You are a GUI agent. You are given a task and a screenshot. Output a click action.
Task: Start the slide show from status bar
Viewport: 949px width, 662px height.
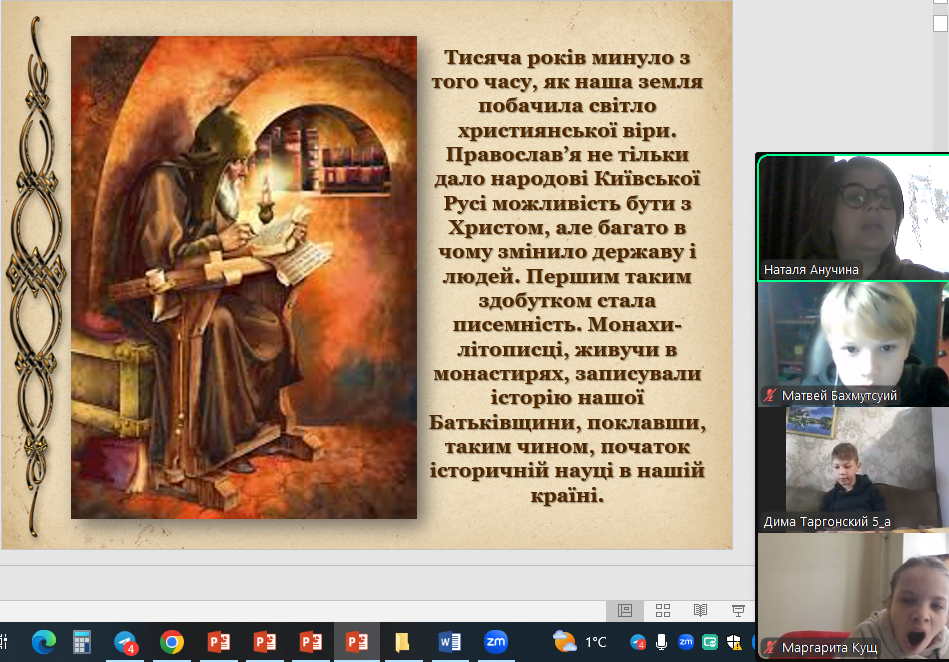[x=738, y=611]
